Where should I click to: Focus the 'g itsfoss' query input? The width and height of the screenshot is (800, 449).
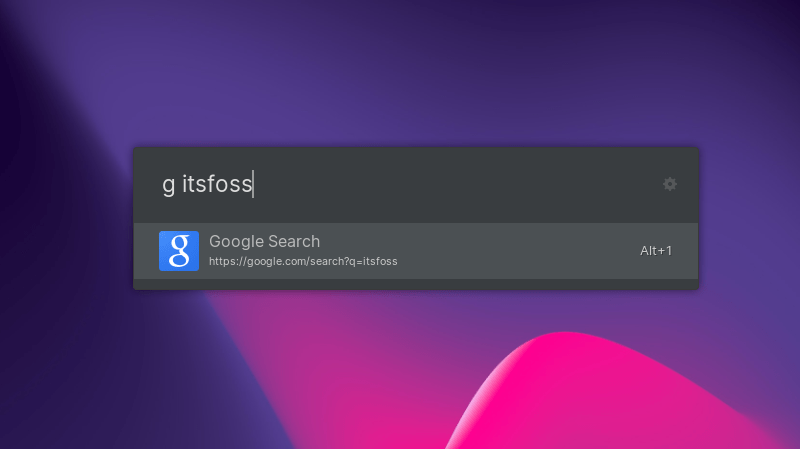pos(400,184)
